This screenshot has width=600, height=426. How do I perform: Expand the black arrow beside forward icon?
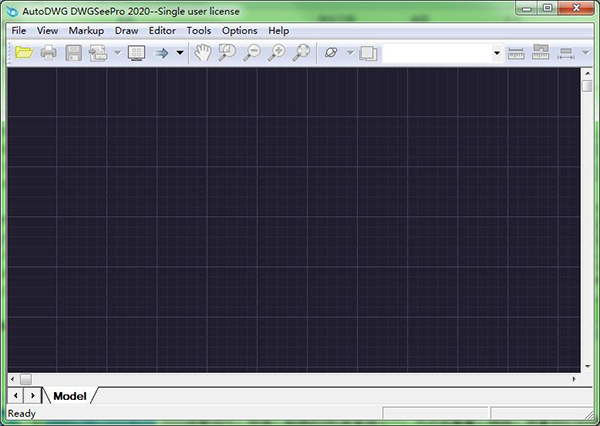pos(180,52)
